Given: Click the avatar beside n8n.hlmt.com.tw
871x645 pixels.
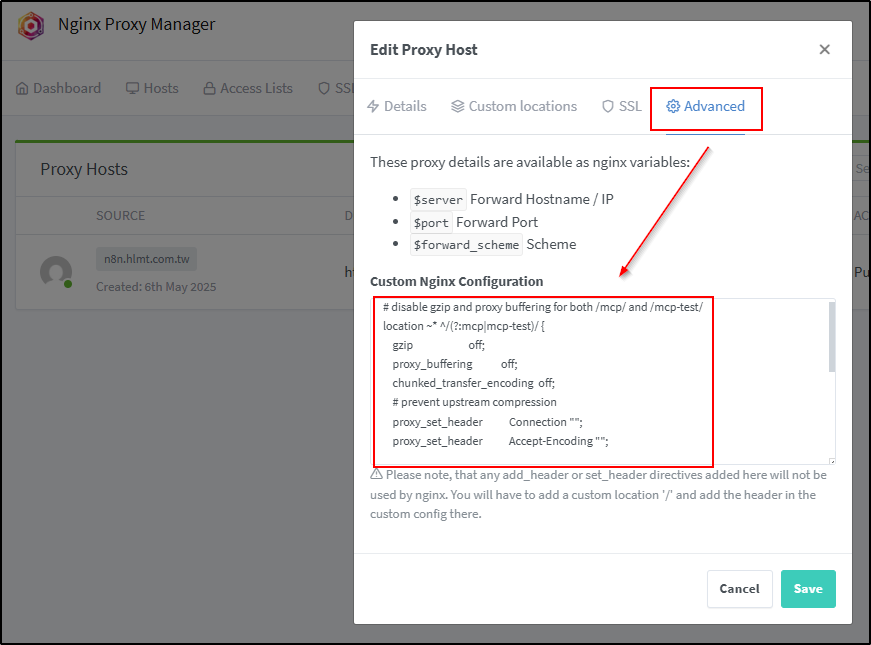Looking at the screenshot, I should [56, 272].
